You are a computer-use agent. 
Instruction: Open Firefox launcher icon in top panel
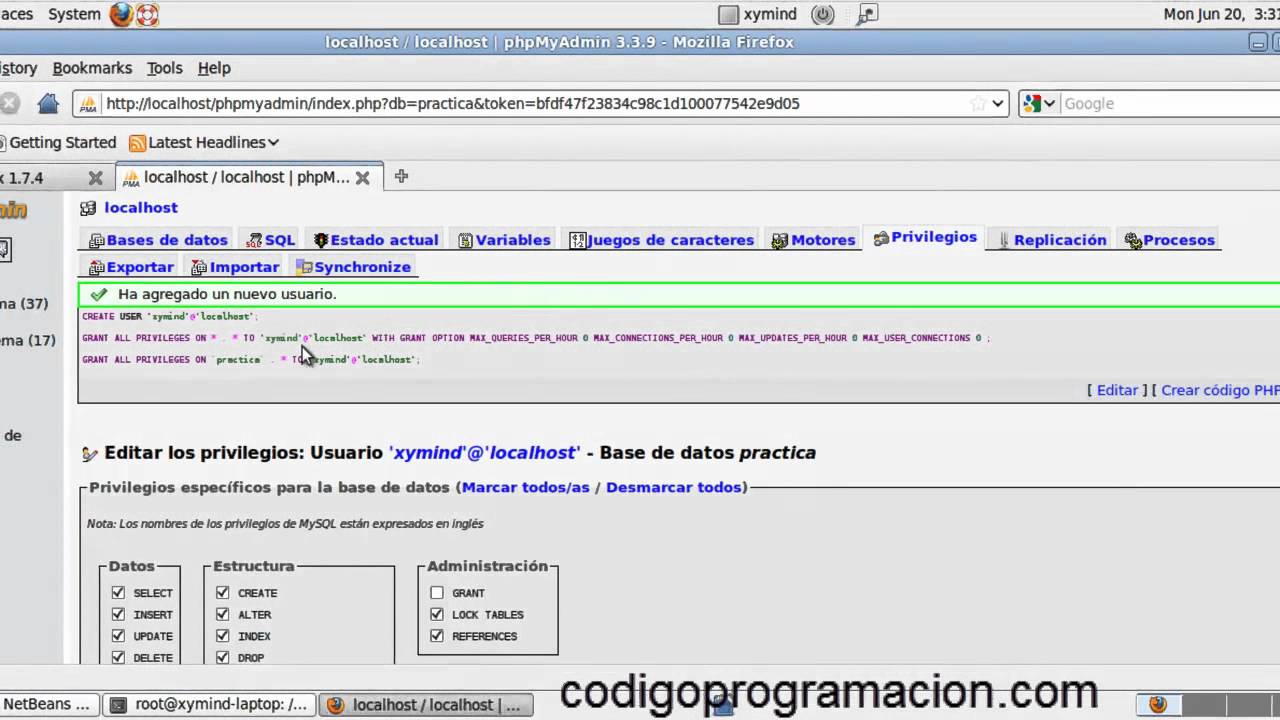(x=121, y=14)
